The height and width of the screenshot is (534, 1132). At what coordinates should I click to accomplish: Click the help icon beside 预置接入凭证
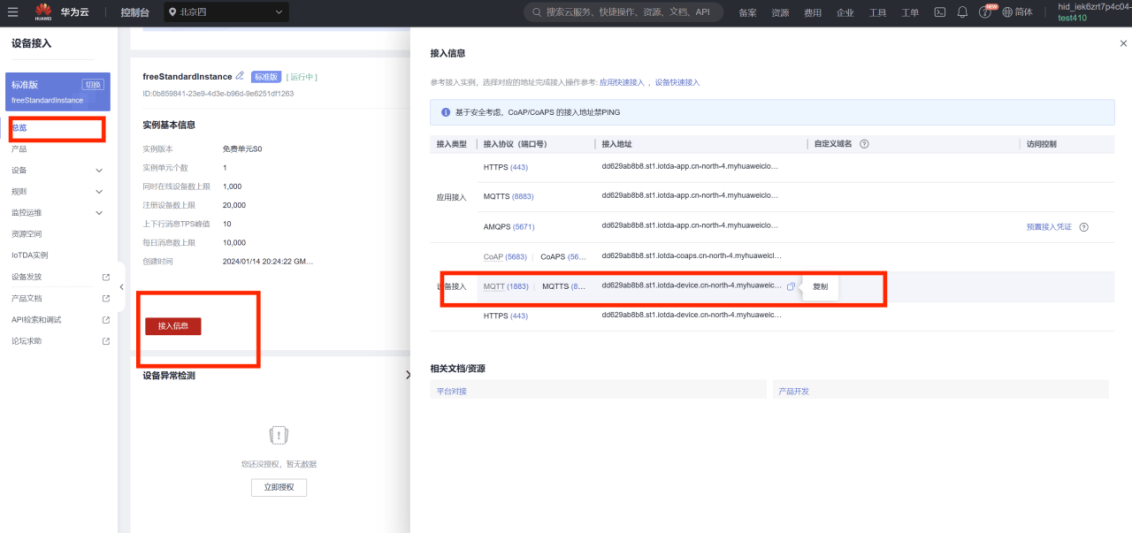click(1084, 227)
